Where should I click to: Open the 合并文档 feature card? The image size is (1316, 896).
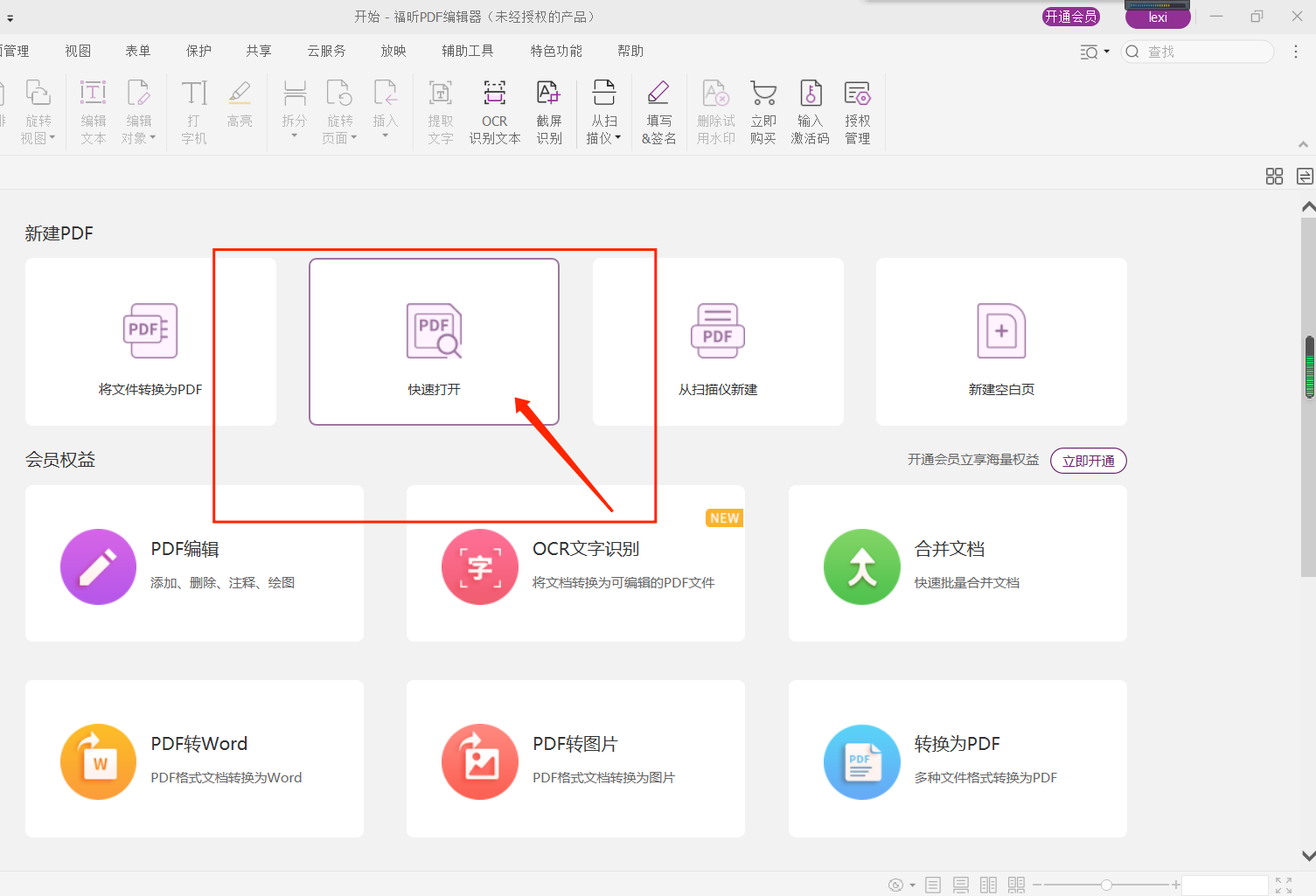pyautogui.click(x=957, y=564)
